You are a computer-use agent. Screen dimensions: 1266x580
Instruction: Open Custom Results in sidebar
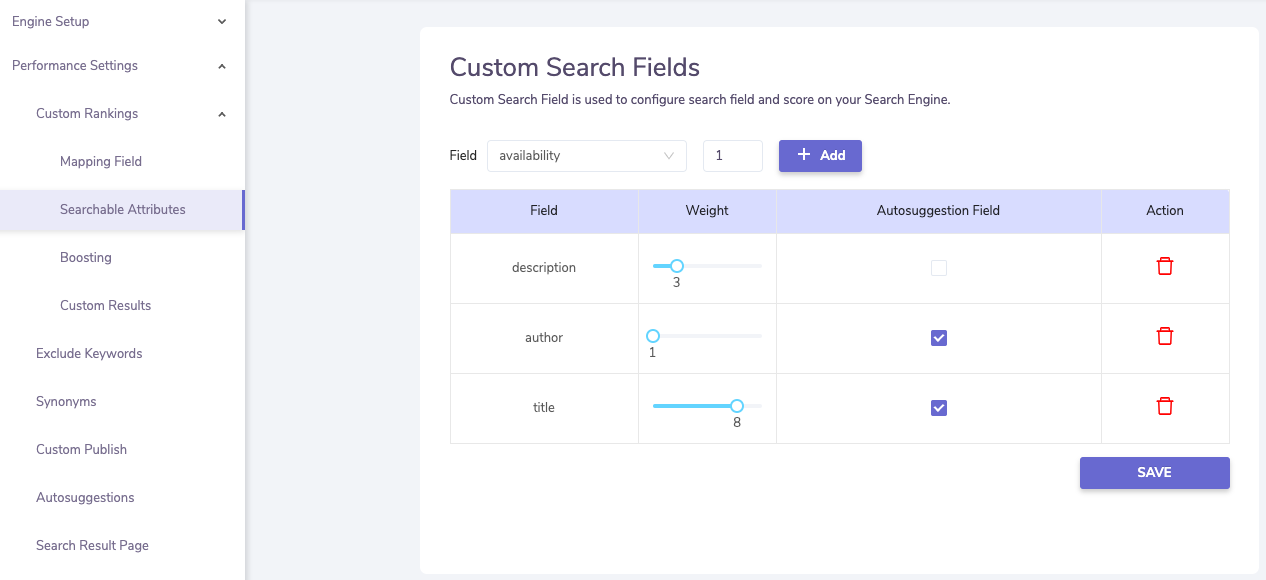click(105, 306)
